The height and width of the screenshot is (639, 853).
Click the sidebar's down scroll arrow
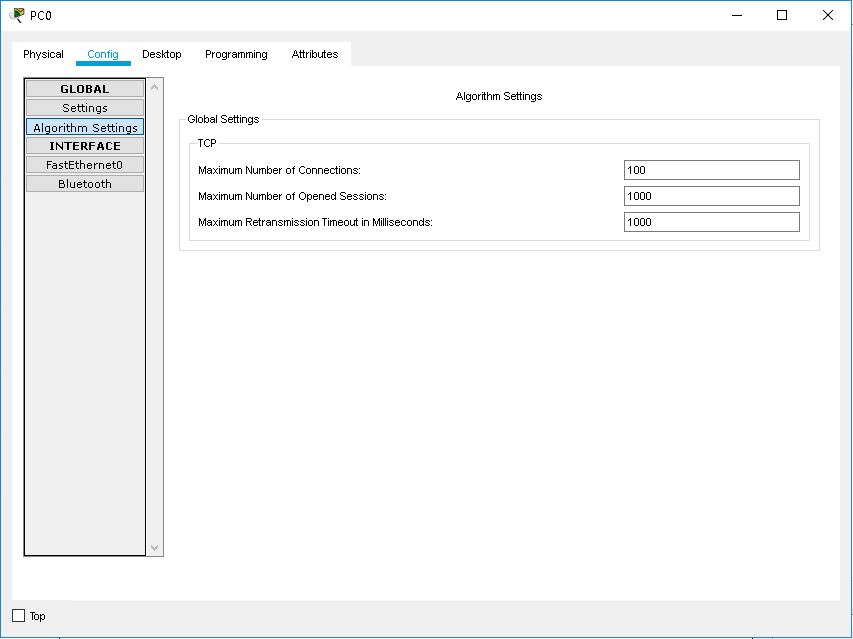tap(153, 548)
